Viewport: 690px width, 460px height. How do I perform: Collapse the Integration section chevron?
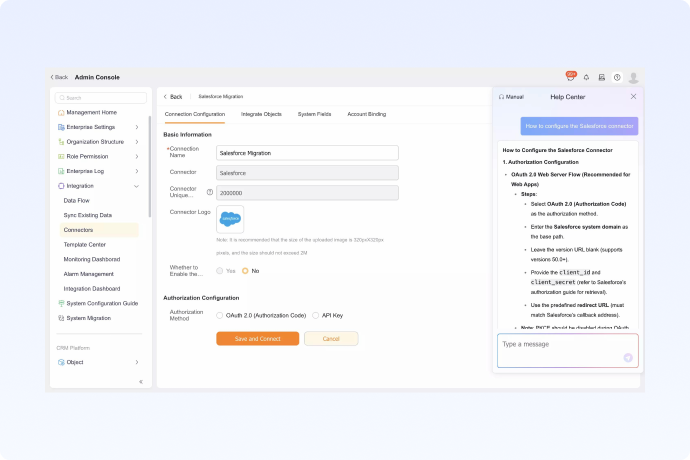pos(136,186)
